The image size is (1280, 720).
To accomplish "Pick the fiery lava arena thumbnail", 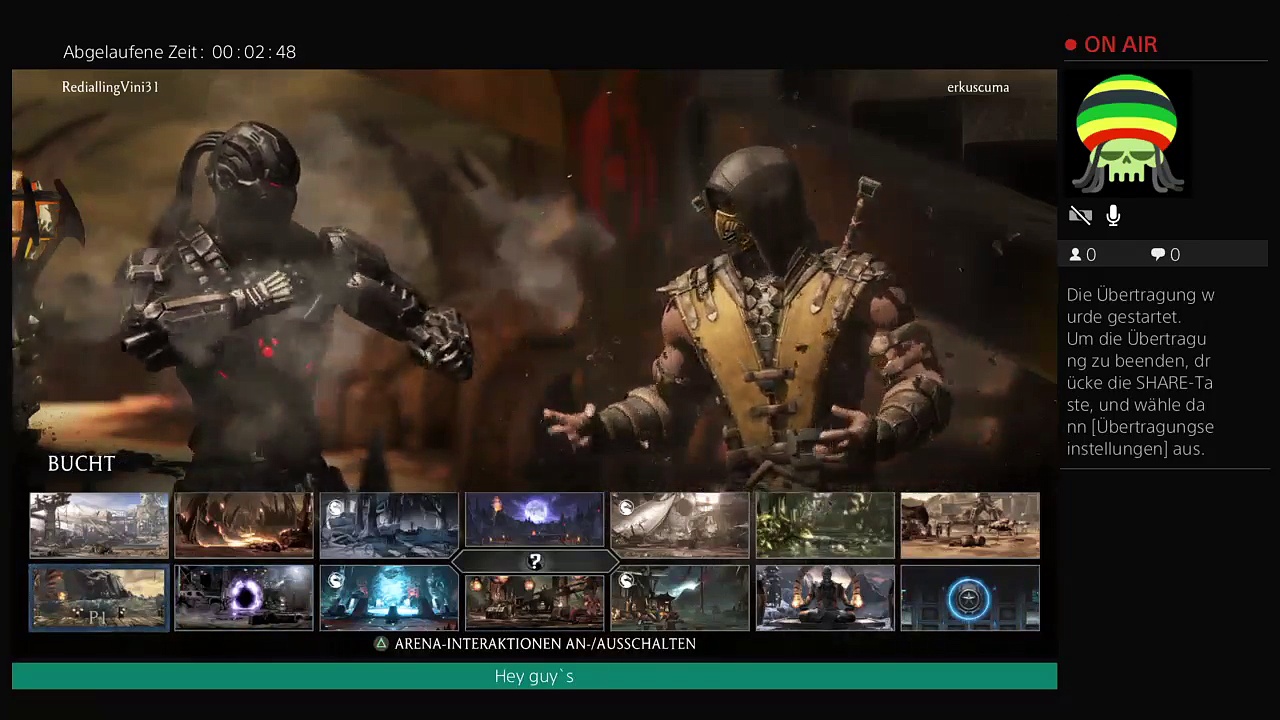I will 244,524.
